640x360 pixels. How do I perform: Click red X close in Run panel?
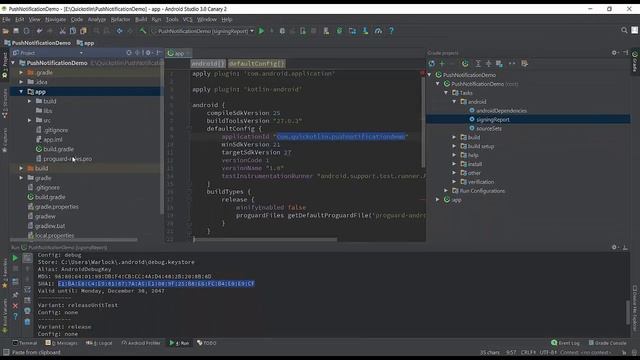pyautogui.click(x=16, y=306)
